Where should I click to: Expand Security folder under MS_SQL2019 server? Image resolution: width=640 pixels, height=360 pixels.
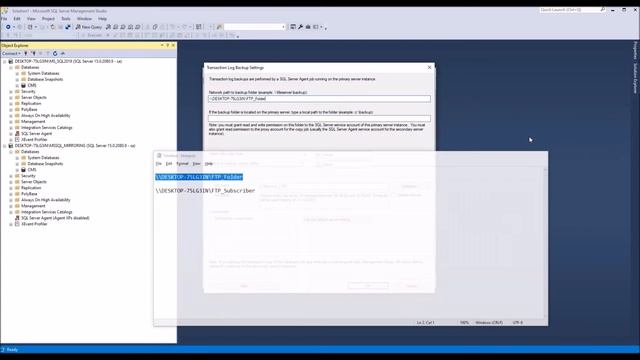coord(11,91)
